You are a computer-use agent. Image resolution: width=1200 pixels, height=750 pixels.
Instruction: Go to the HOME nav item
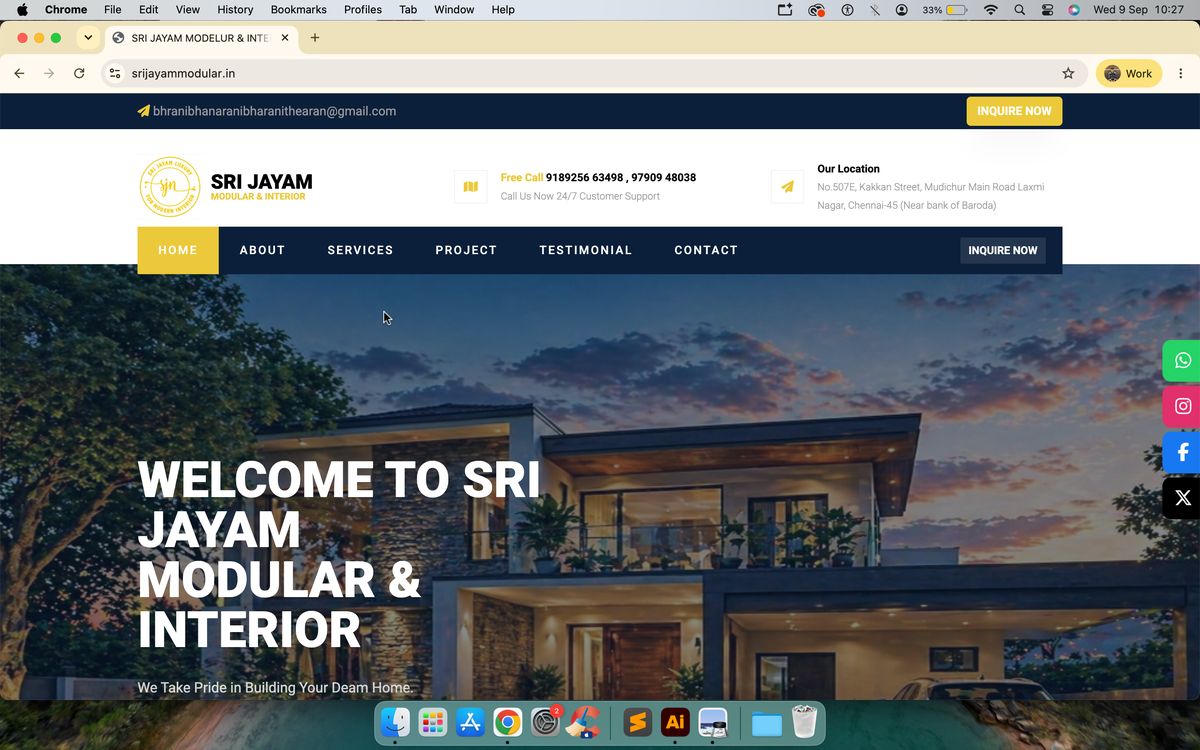coord(178,250)
